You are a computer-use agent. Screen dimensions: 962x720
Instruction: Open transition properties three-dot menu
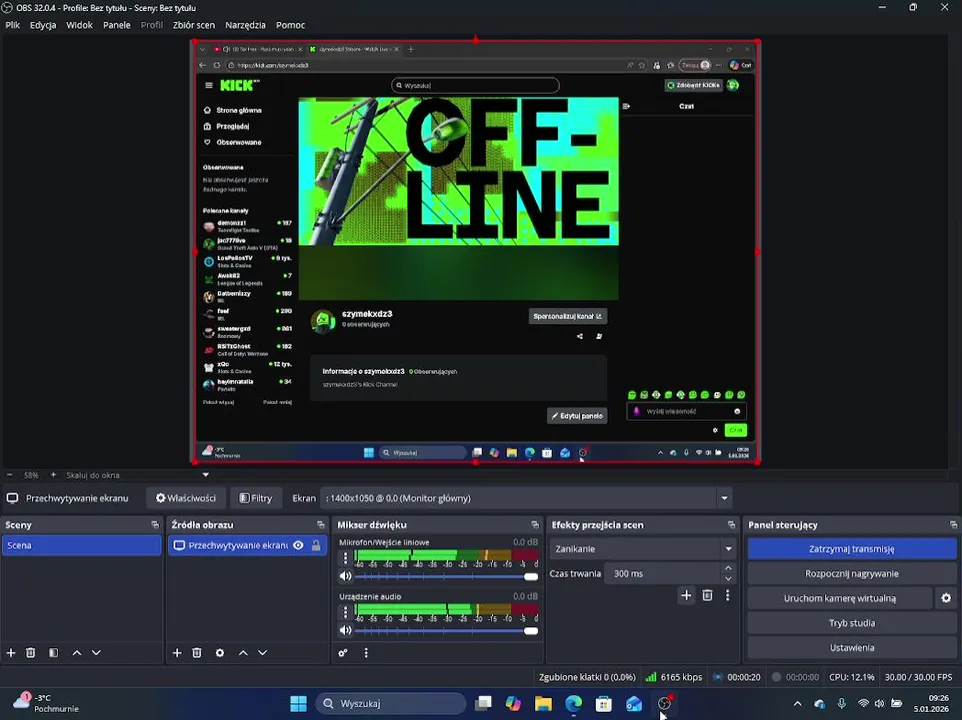pyautogui.click(x=728, y=595)
